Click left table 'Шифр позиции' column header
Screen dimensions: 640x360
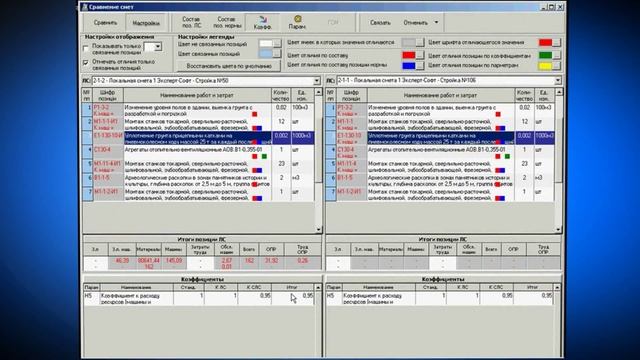[x=108, y=96]
